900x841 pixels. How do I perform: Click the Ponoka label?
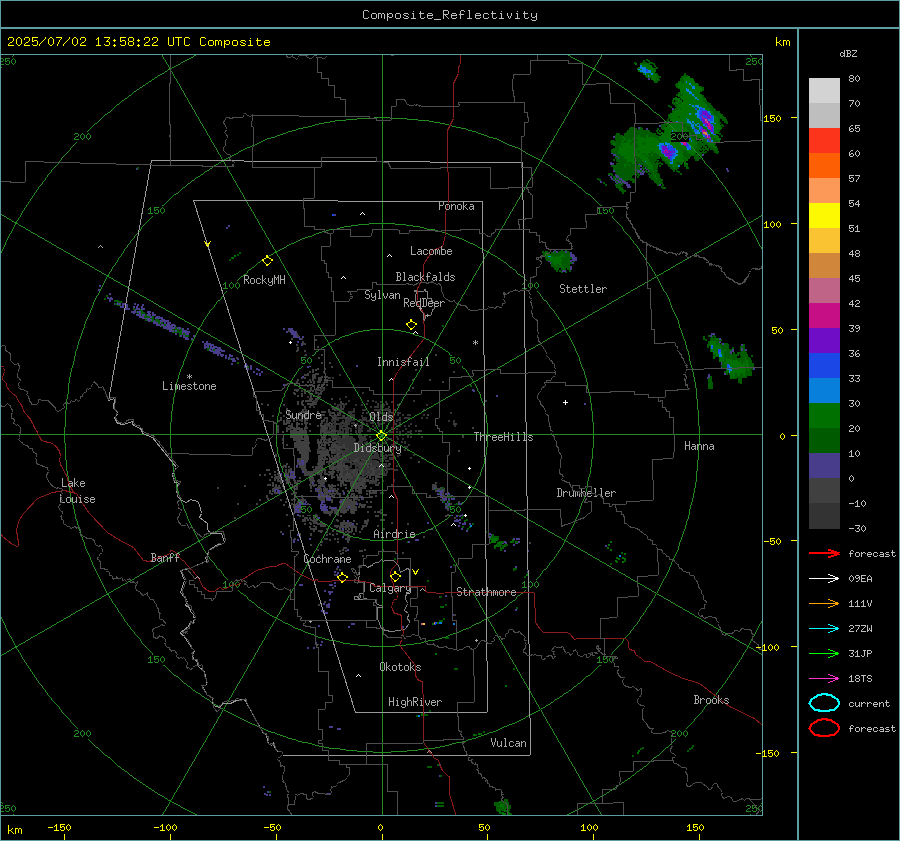[x=456, y=206]
